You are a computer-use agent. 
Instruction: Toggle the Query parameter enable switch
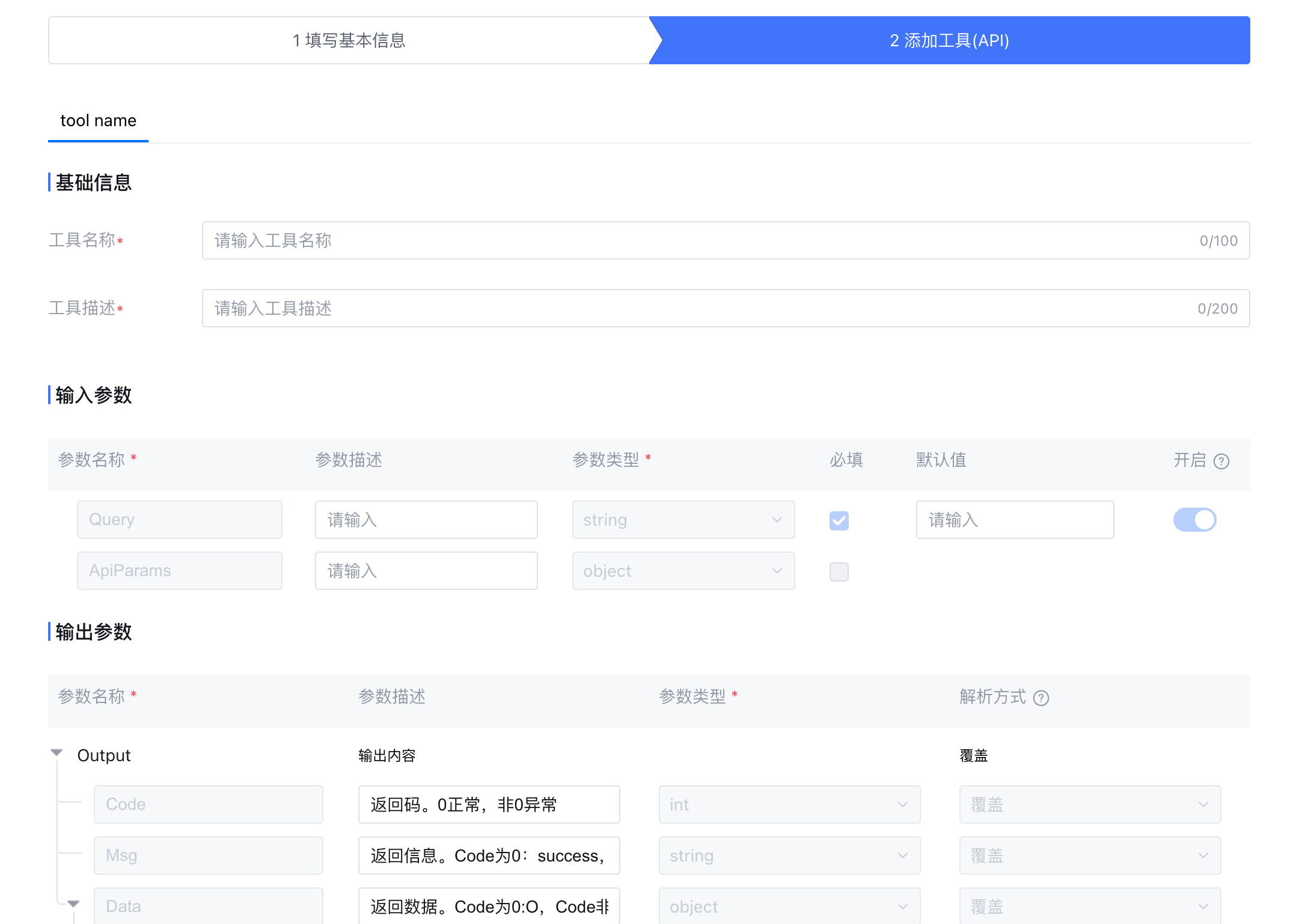(1194, 520)
